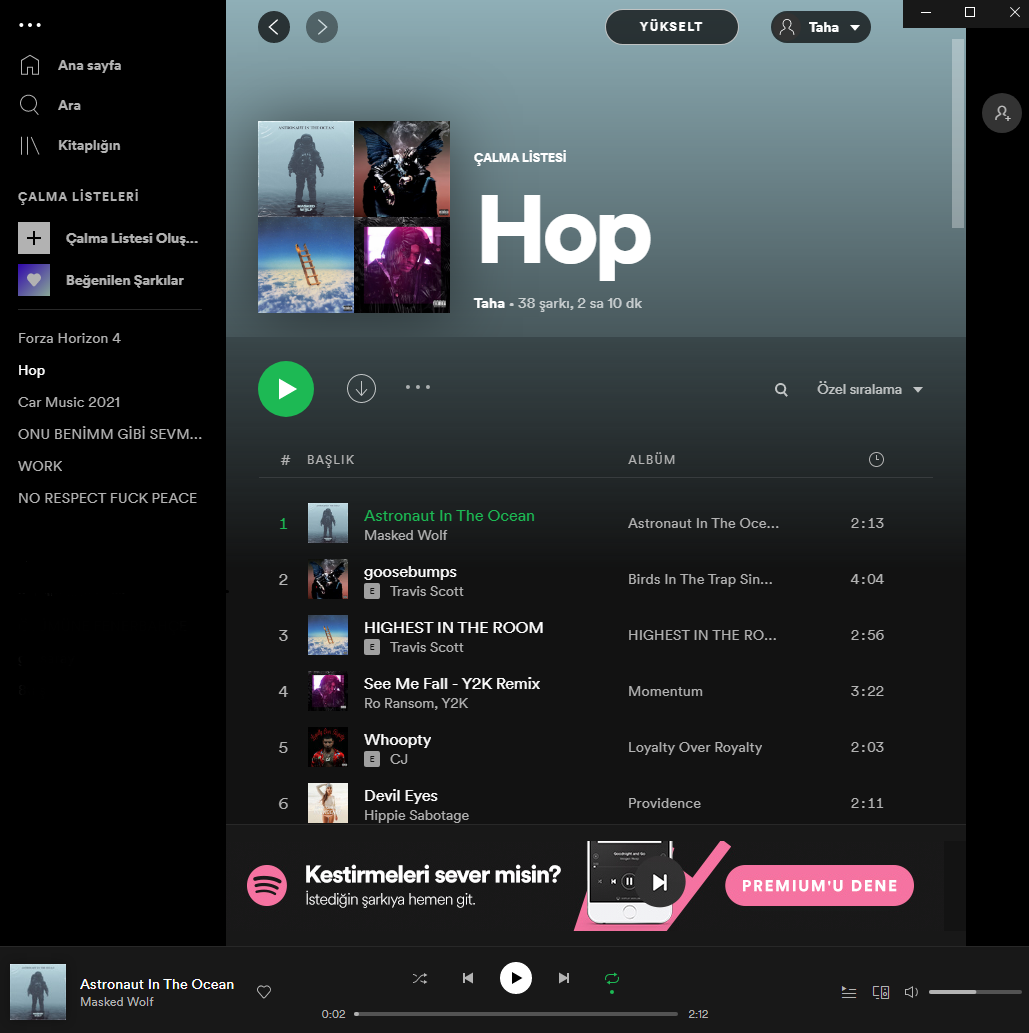The height and width of the screenshot is (1033, 1029).
Task: Click HIGHEST IN THE ROOM track title
Action: pos(454,628)
